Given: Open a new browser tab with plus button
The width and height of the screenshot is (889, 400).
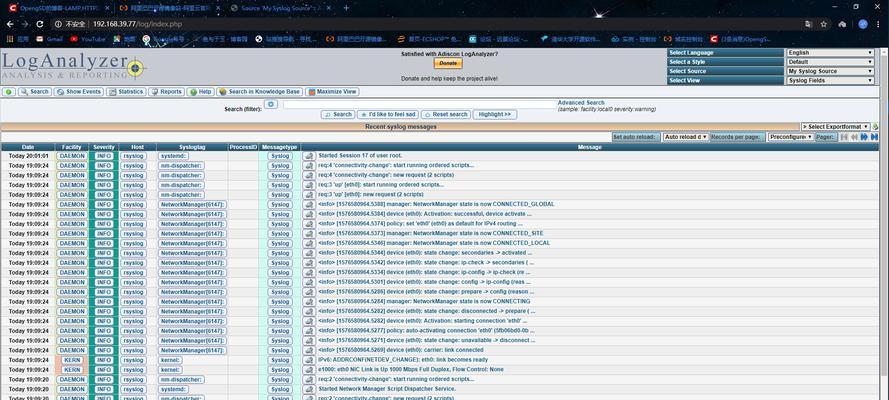Looking at the screenshot, I should pos(346,8).
